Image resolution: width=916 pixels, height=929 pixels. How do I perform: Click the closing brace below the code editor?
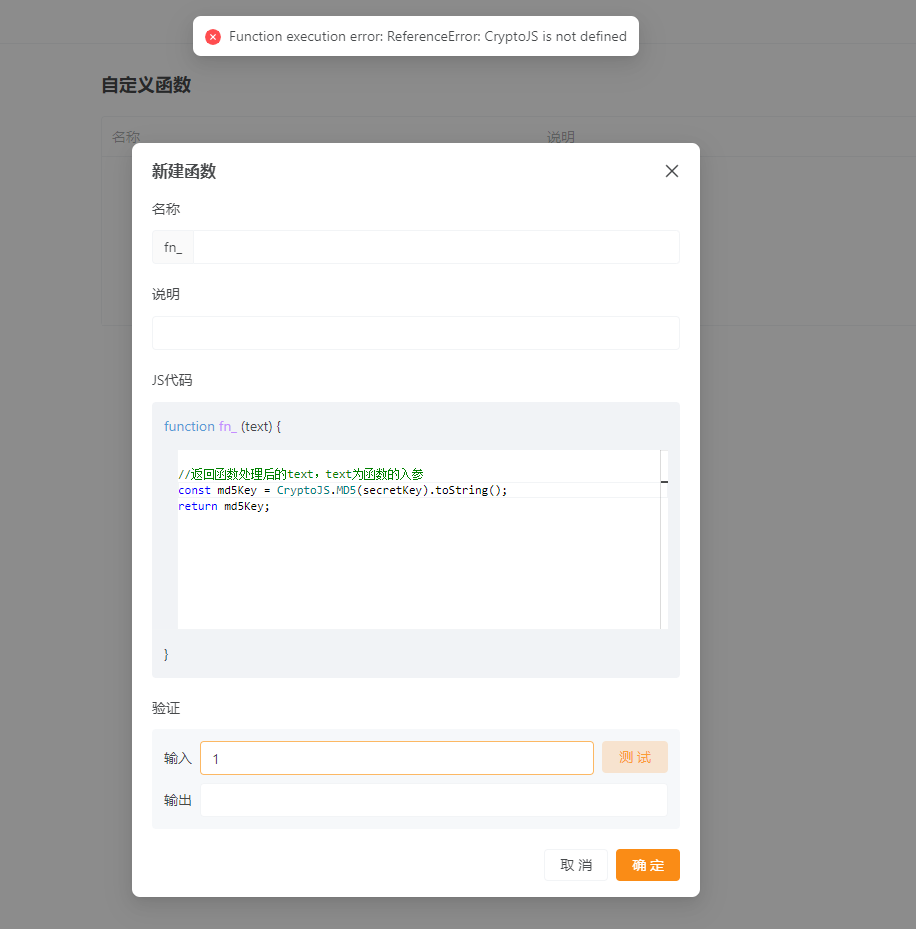(x=166, y=654)
